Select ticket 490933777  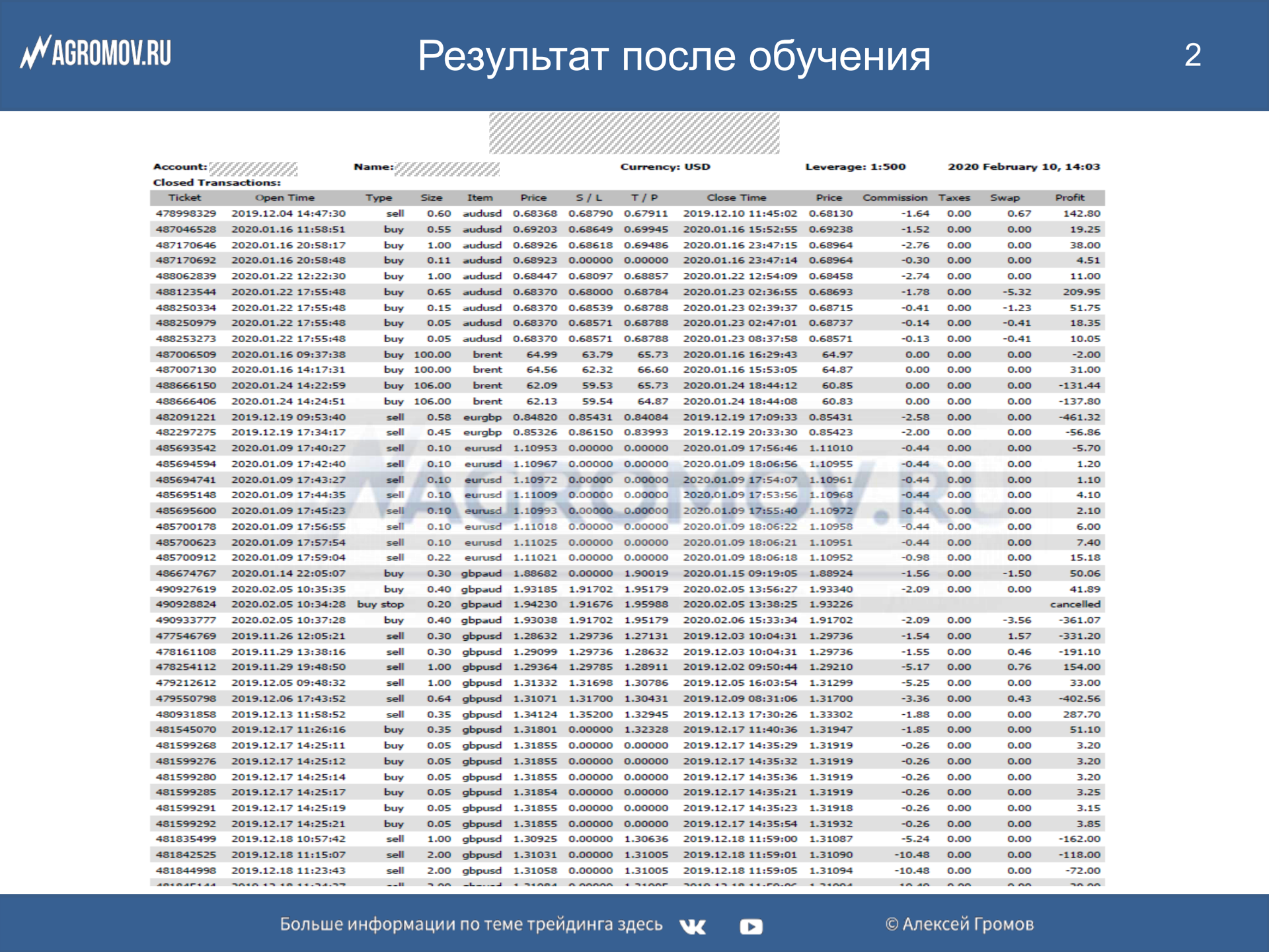[x=186, y=620]
